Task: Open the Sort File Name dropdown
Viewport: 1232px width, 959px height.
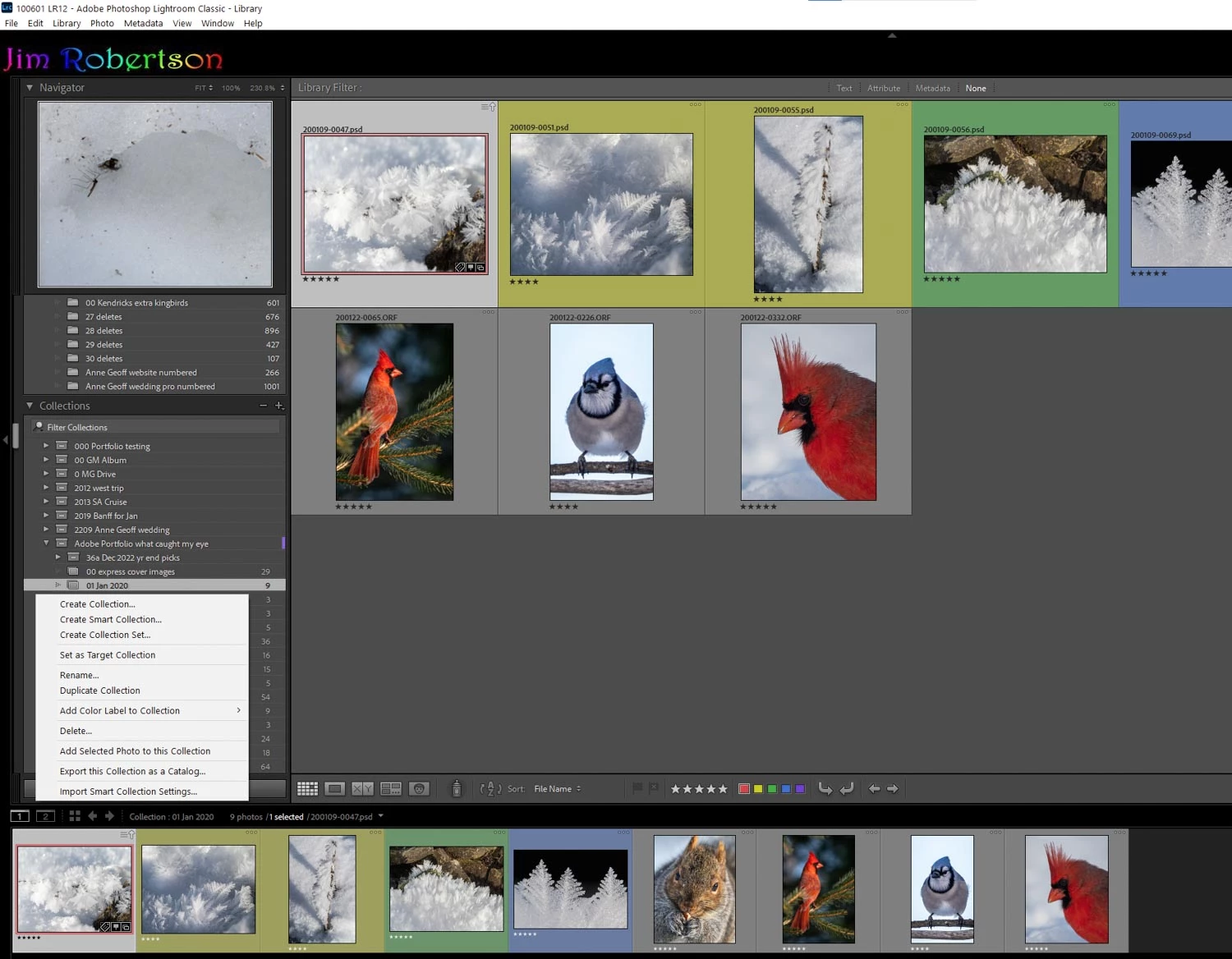Action: [x=558, y=789]
